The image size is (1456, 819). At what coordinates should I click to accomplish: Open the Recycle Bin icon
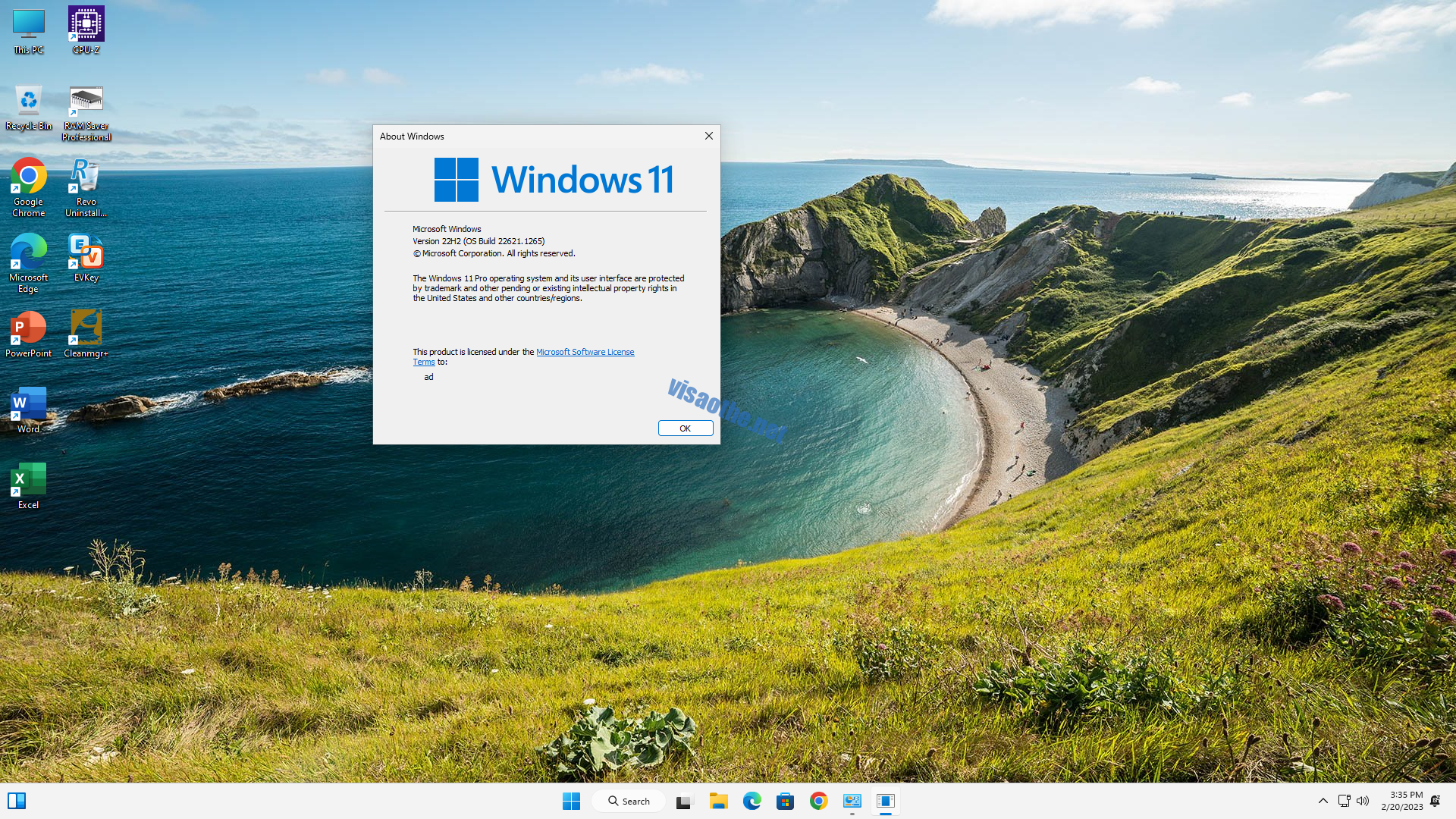[29, 108]
